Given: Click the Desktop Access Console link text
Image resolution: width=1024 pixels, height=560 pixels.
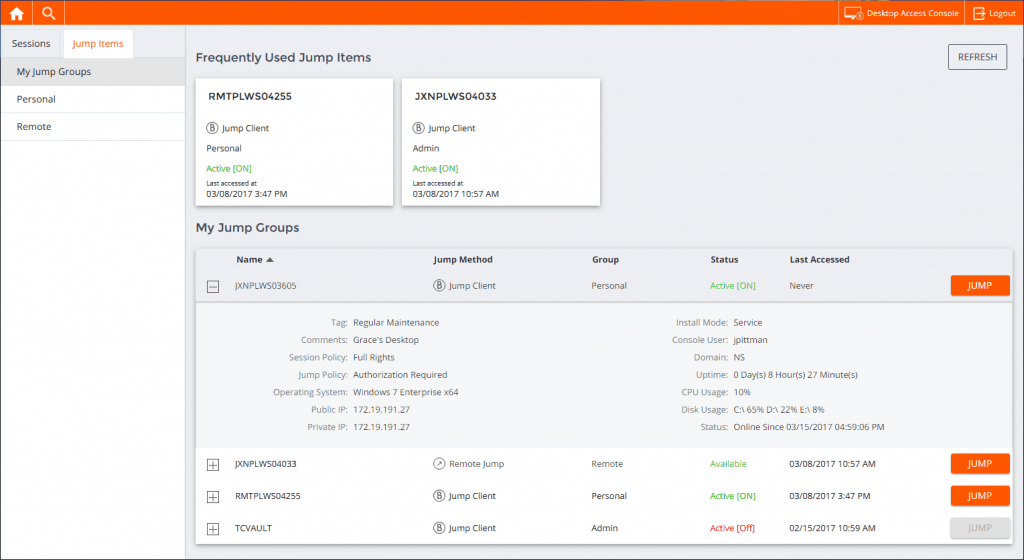Looking at the screenshot, I should point(912,13).
